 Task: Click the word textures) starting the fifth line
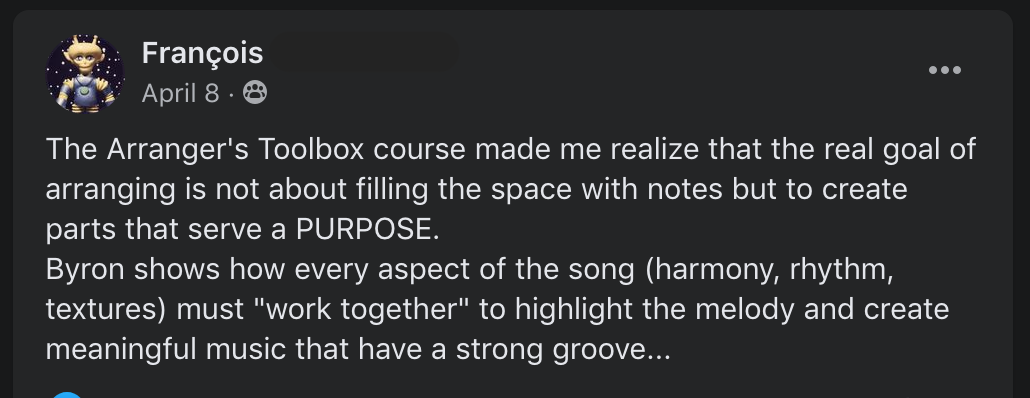tap(106, 309)
